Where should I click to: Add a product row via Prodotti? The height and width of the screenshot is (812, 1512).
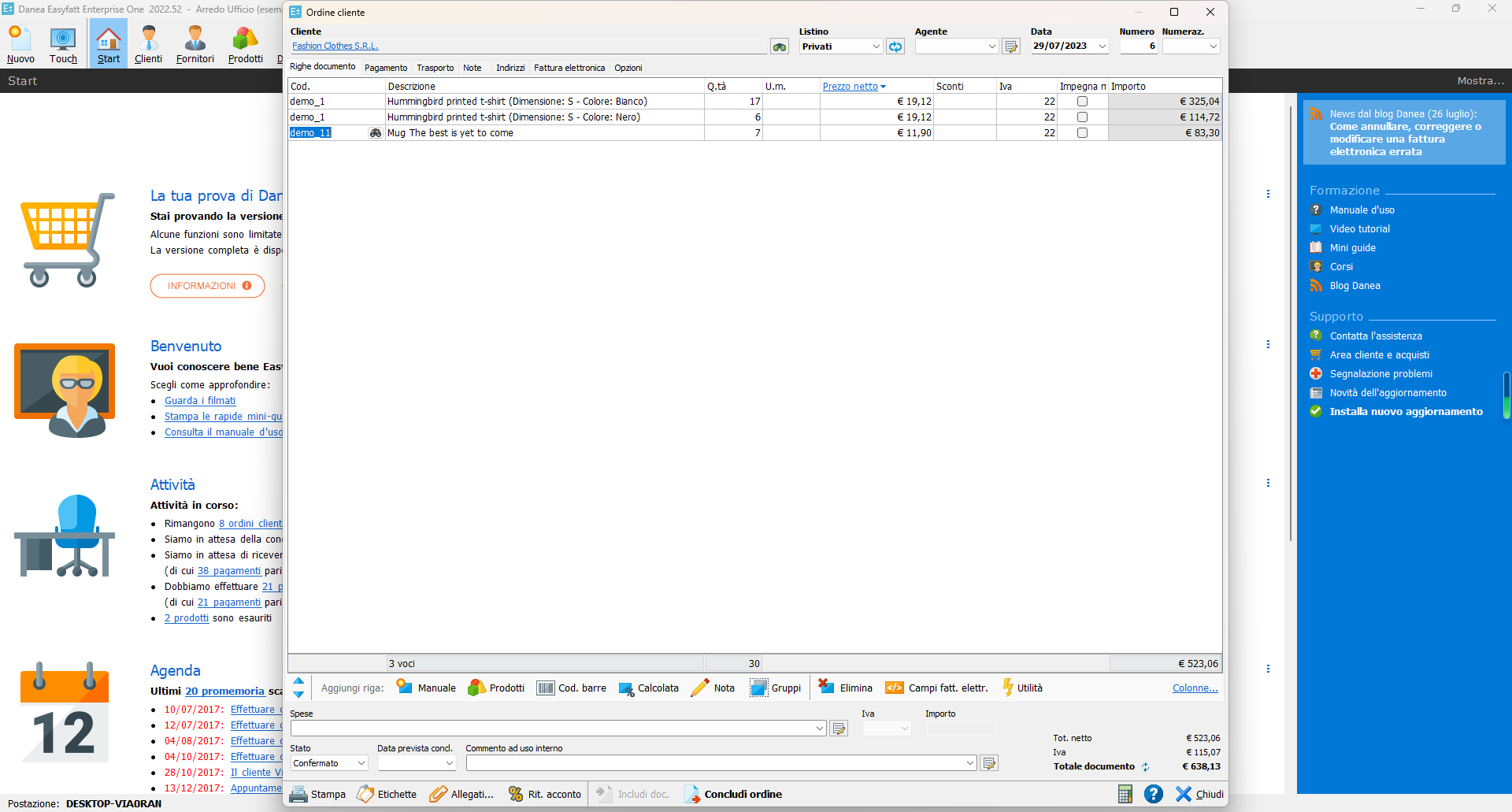tap(496, 688)
